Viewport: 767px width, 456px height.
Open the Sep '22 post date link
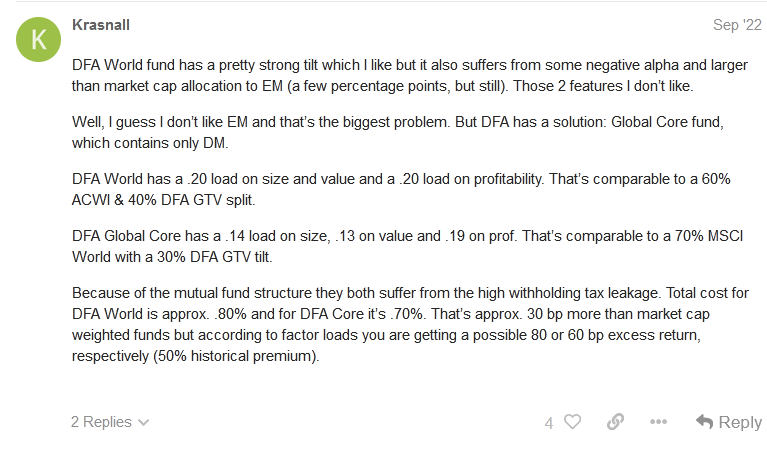pyautogui.click(x=737, y=25)
